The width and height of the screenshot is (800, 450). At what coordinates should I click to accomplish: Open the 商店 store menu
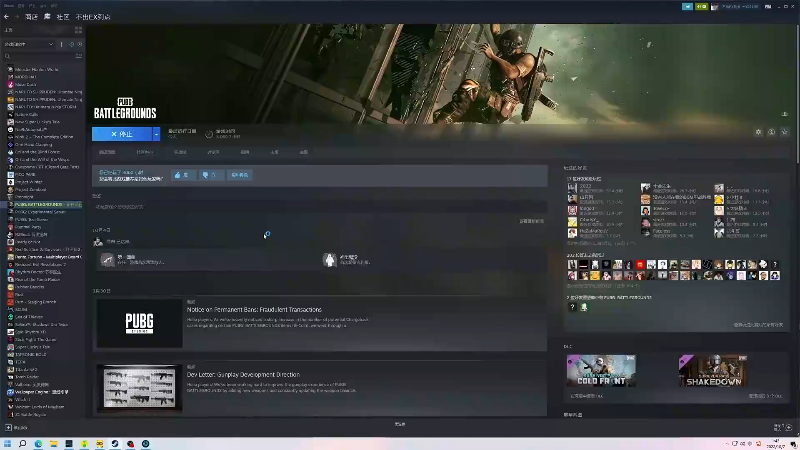click(31, 17)
